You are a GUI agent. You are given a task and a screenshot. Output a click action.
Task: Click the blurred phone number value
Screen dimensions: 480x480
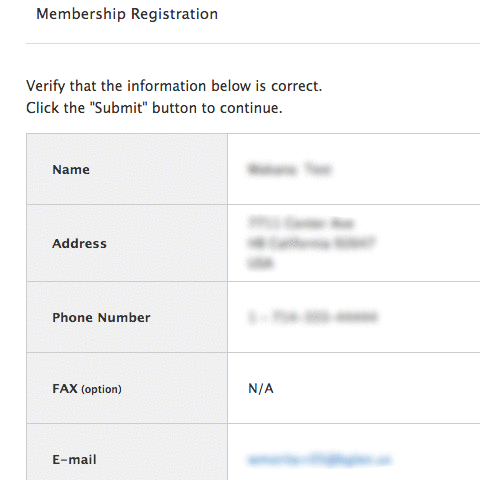click(x=313, y=317)
